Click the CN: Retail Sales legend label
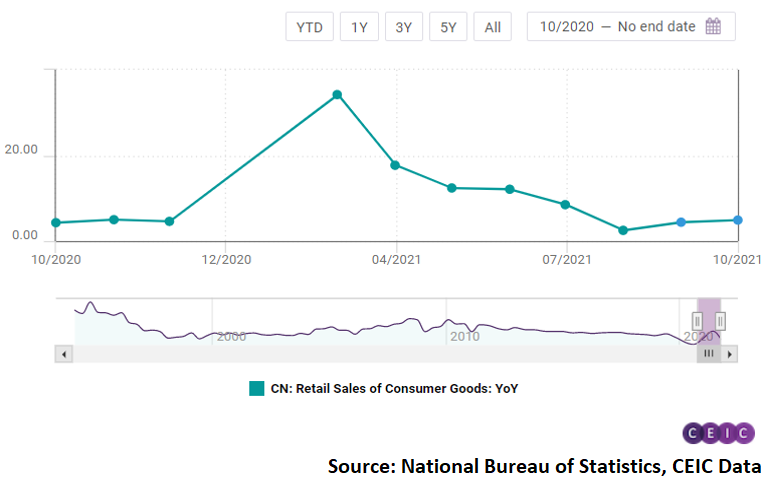 click(394, 388)
